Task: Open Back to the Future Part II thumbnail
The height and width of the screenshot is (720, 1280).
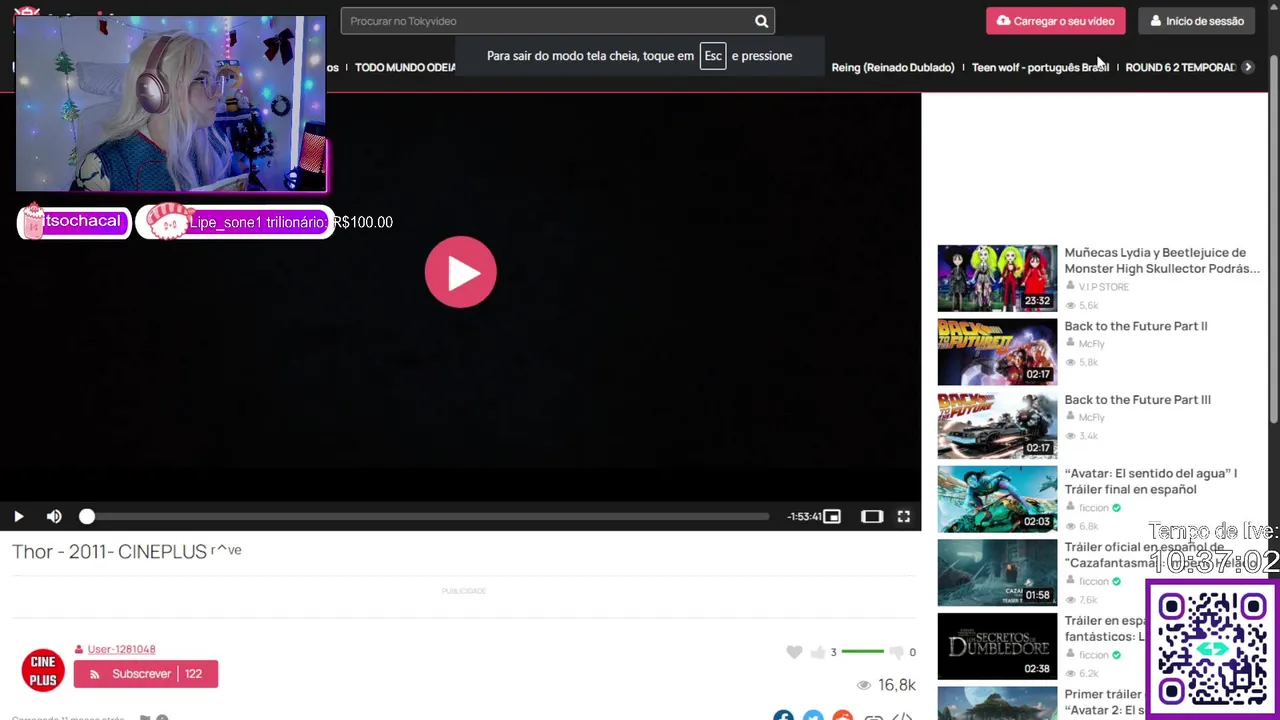Action: [997, 352]
